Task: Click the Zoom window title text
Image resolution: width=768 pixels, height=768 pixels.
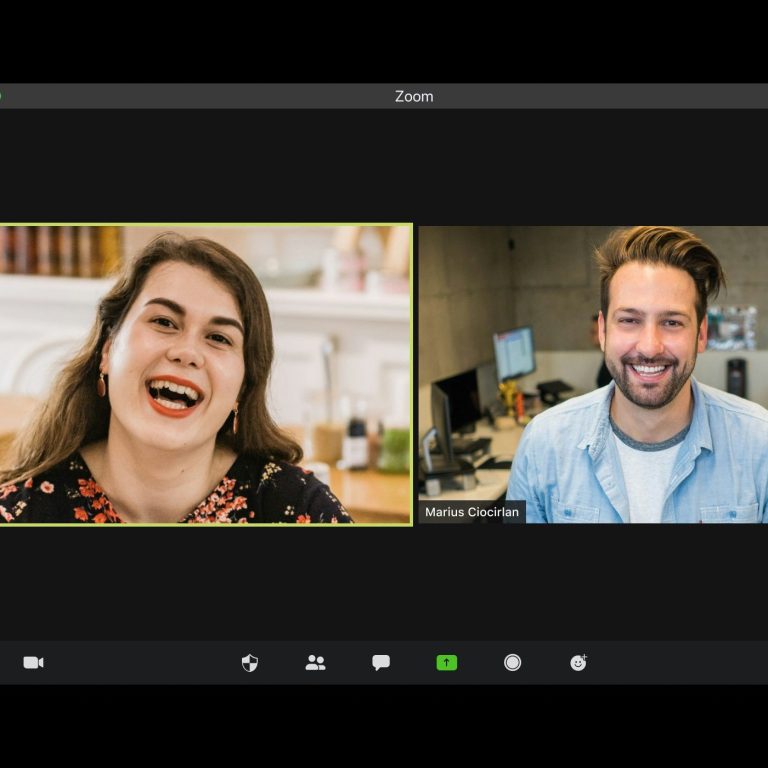Action: click(414, 96)
